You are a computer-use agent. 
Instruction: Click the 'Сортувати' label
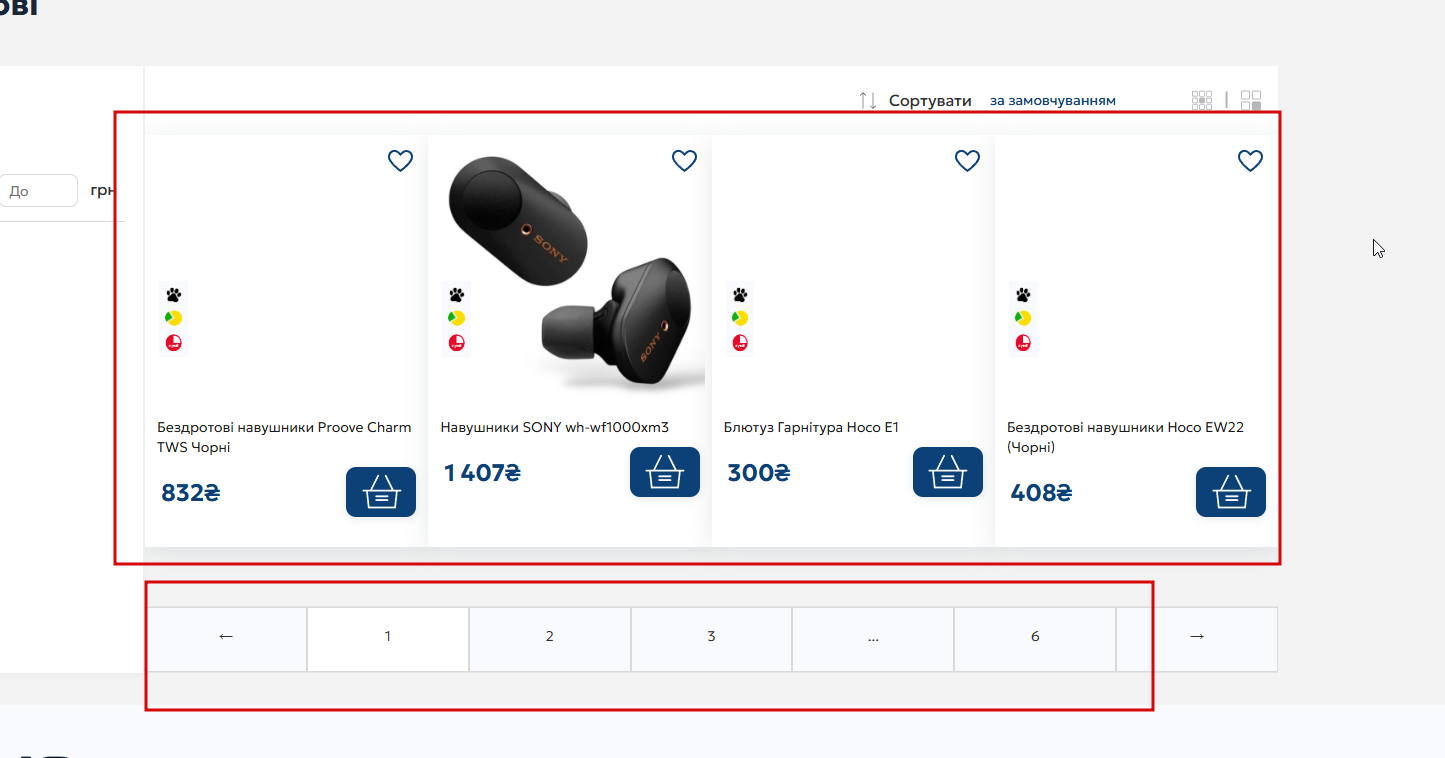coord(930,101)
